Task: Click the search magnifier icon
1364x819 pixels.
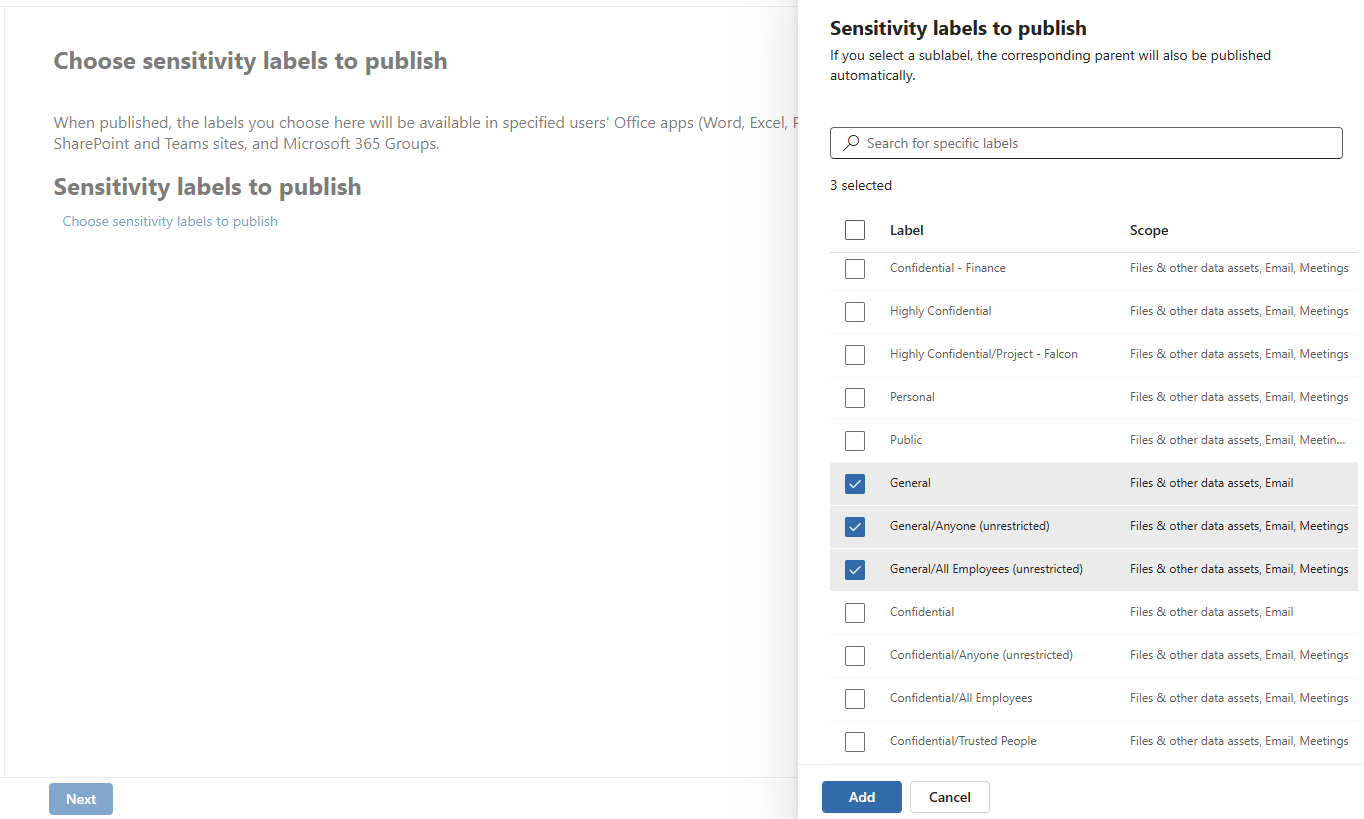Action: (851, 143)
